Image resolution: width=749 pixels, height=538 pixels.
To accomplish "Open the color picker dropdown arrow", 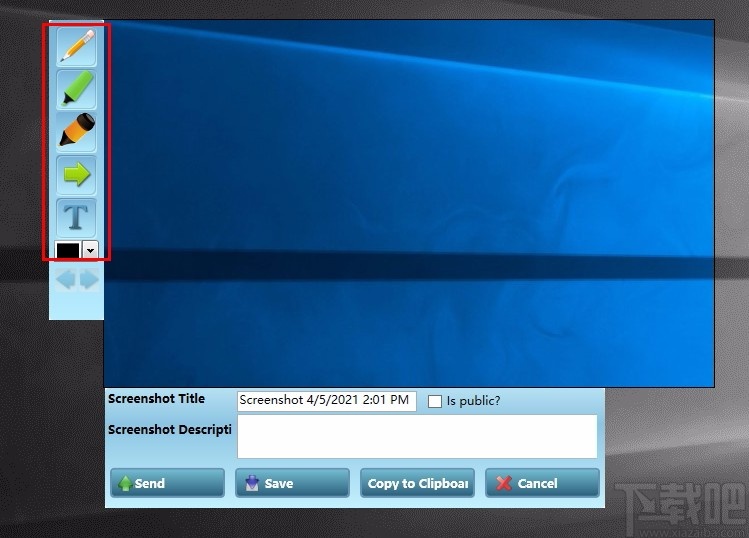I will coord(90,250).
